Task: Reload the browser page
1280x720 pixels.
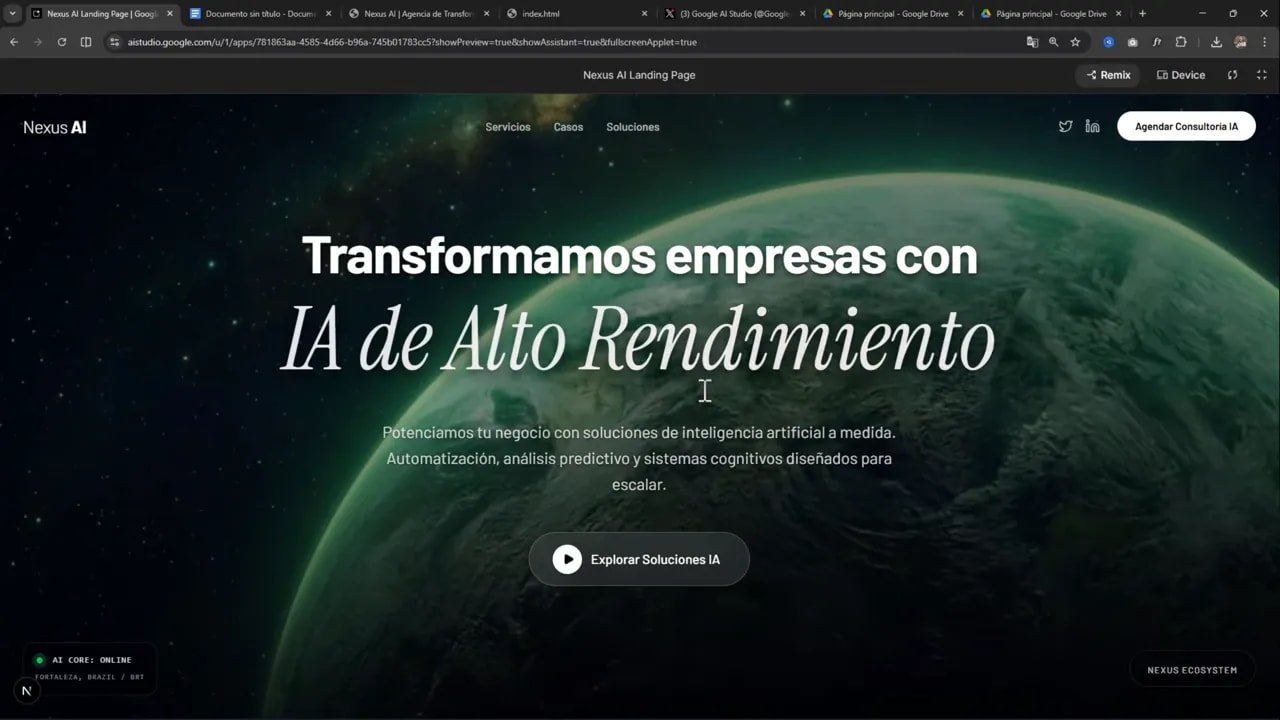Action: (62, 42)
